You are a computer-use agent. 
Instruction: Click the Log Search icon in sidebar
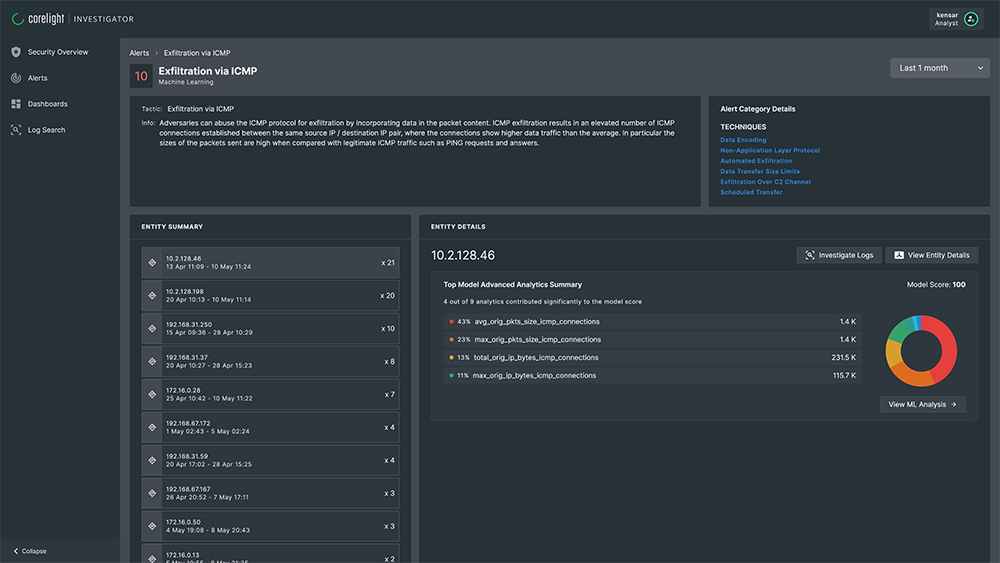coord(16,130)
